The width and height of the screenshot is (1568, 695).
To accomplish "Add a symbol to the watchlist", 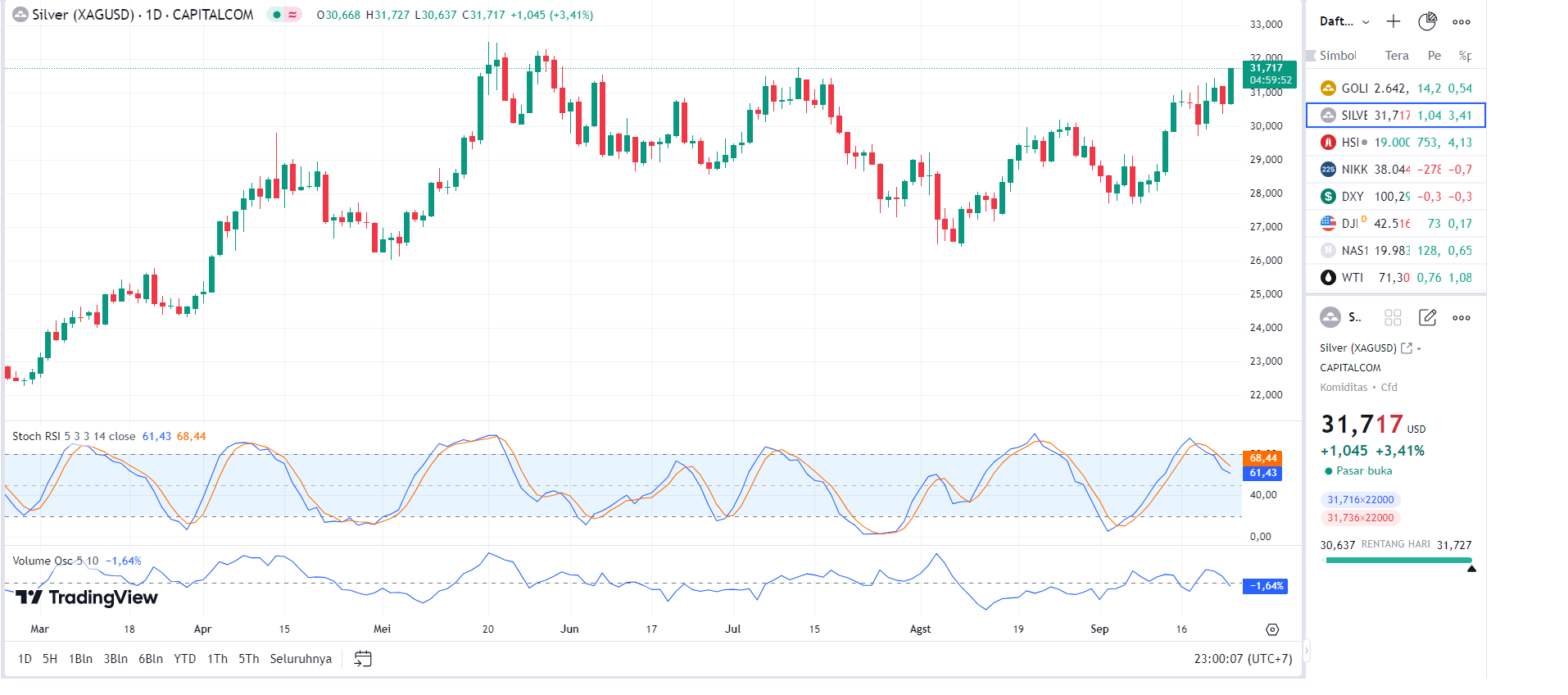I will 1393,21.
